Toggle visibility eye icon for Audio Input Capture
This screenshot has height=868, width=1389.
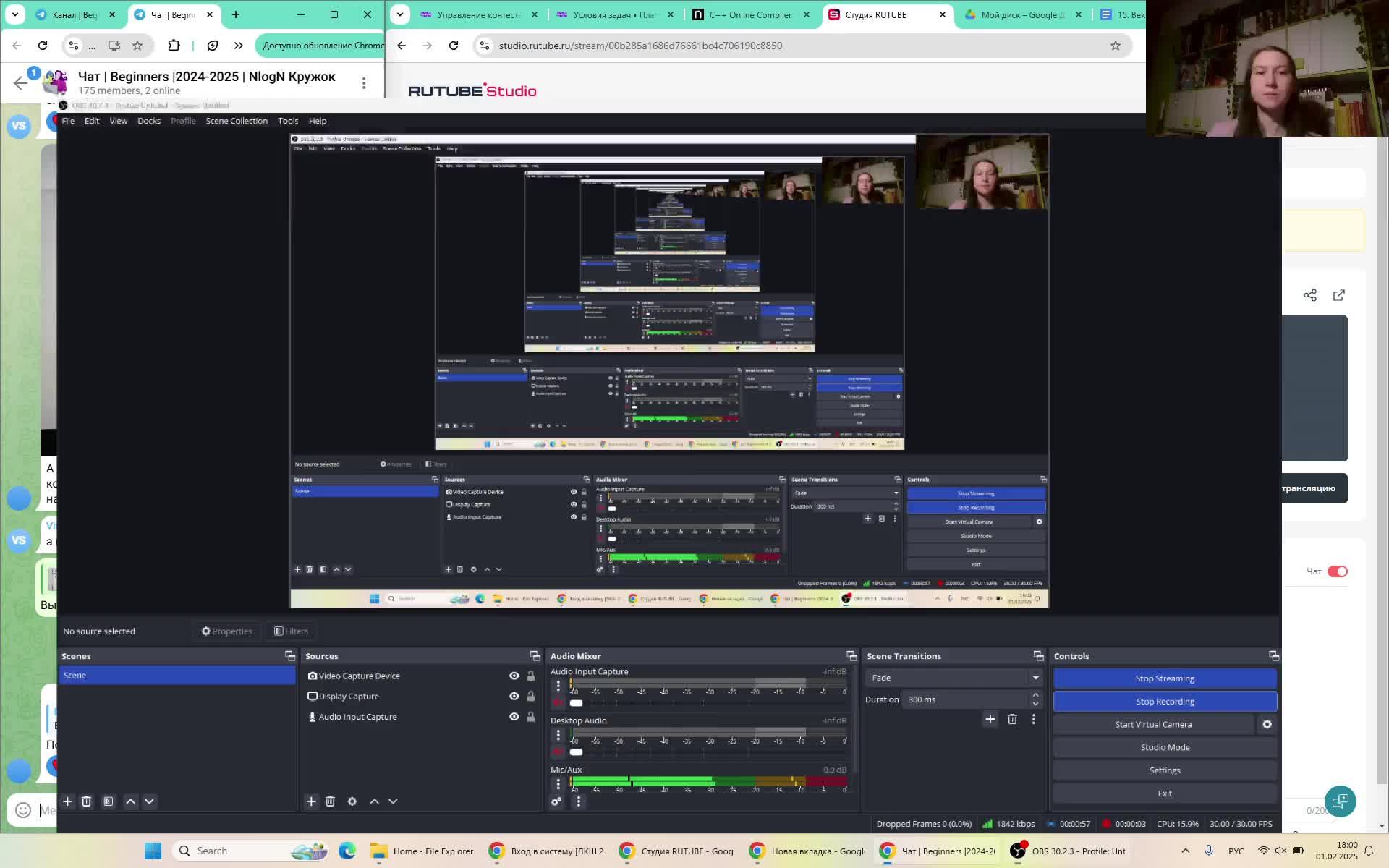514,716
